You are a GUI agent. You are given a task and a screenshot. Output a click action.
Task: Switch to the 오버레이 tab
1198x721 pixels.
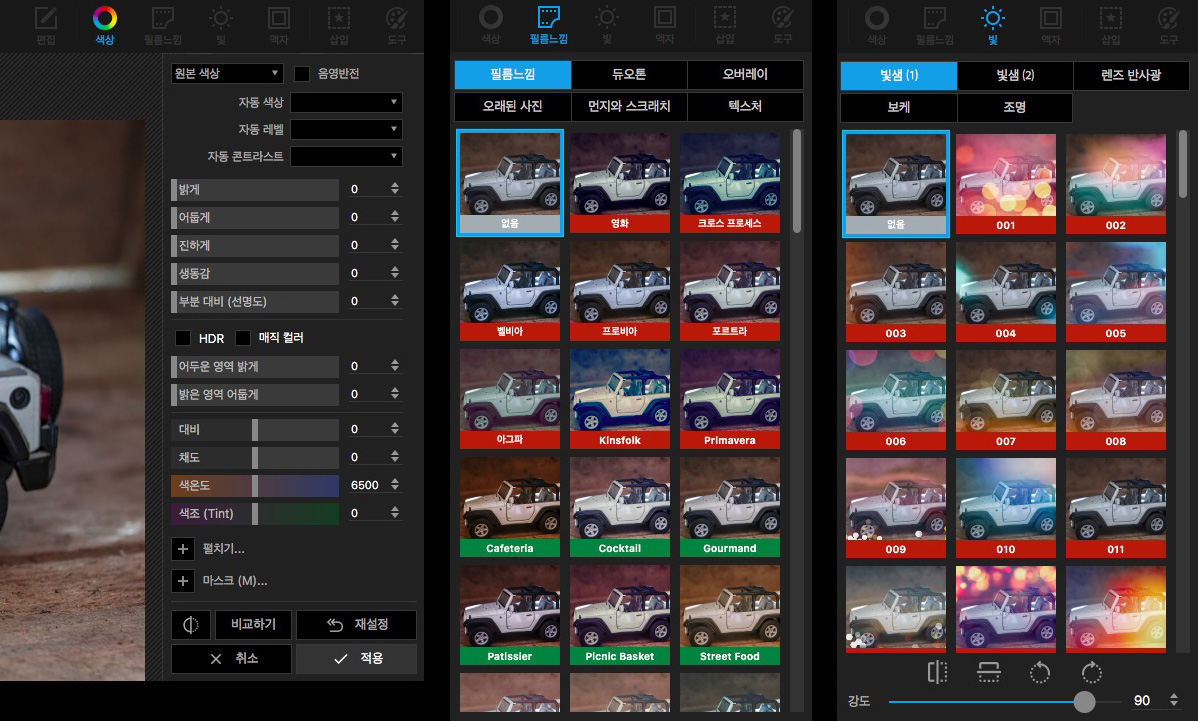click(745, 74)
